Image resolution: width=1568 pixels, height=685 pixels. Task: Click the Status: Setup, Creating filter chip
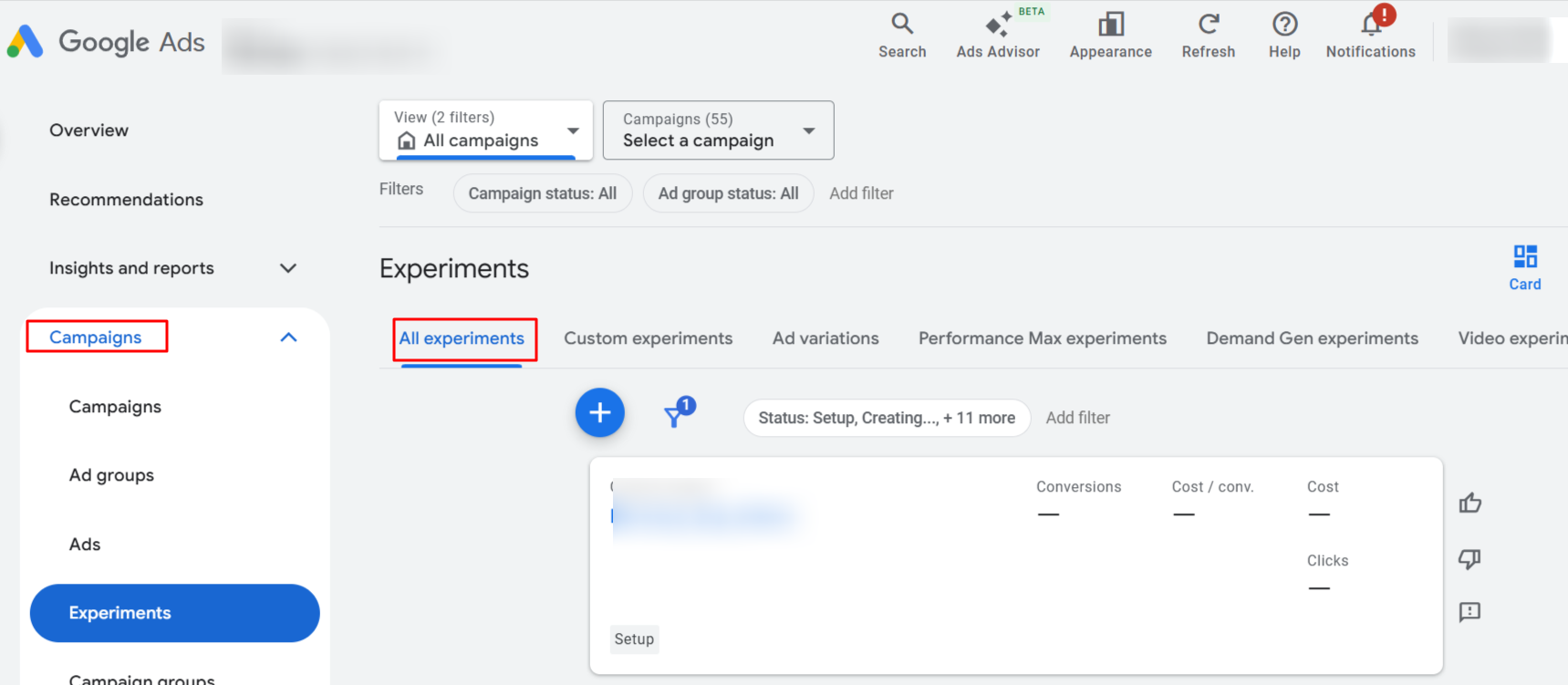[886, 418]
